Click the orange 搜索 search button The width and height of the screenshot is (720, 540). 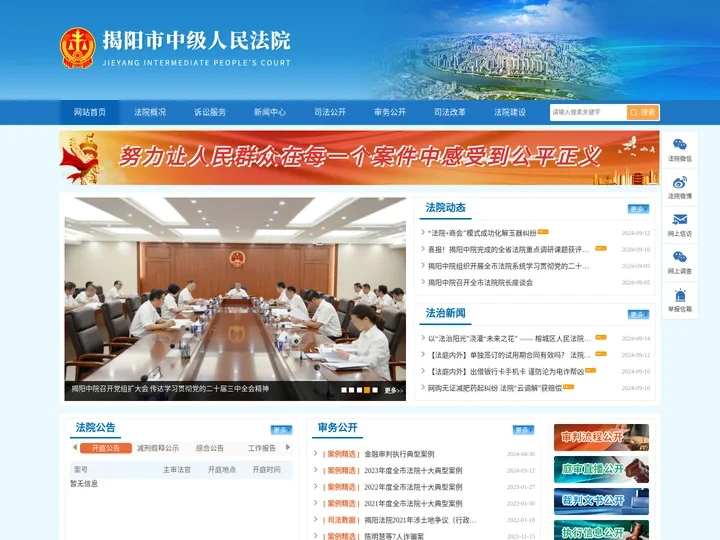643,112
